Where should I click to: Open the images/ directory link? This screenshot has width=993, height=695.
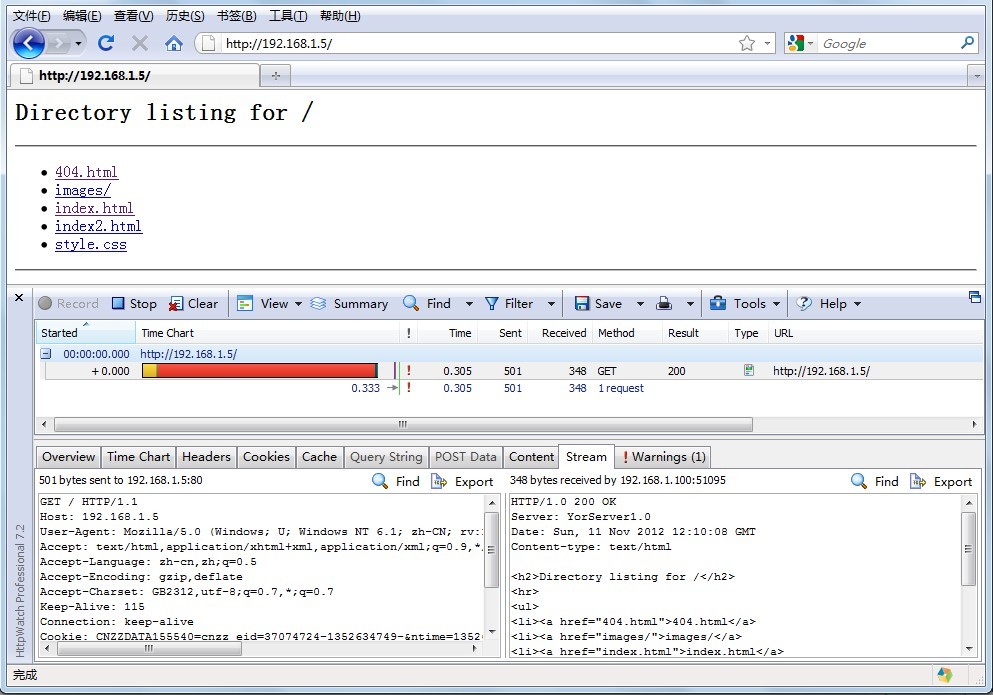82,190
